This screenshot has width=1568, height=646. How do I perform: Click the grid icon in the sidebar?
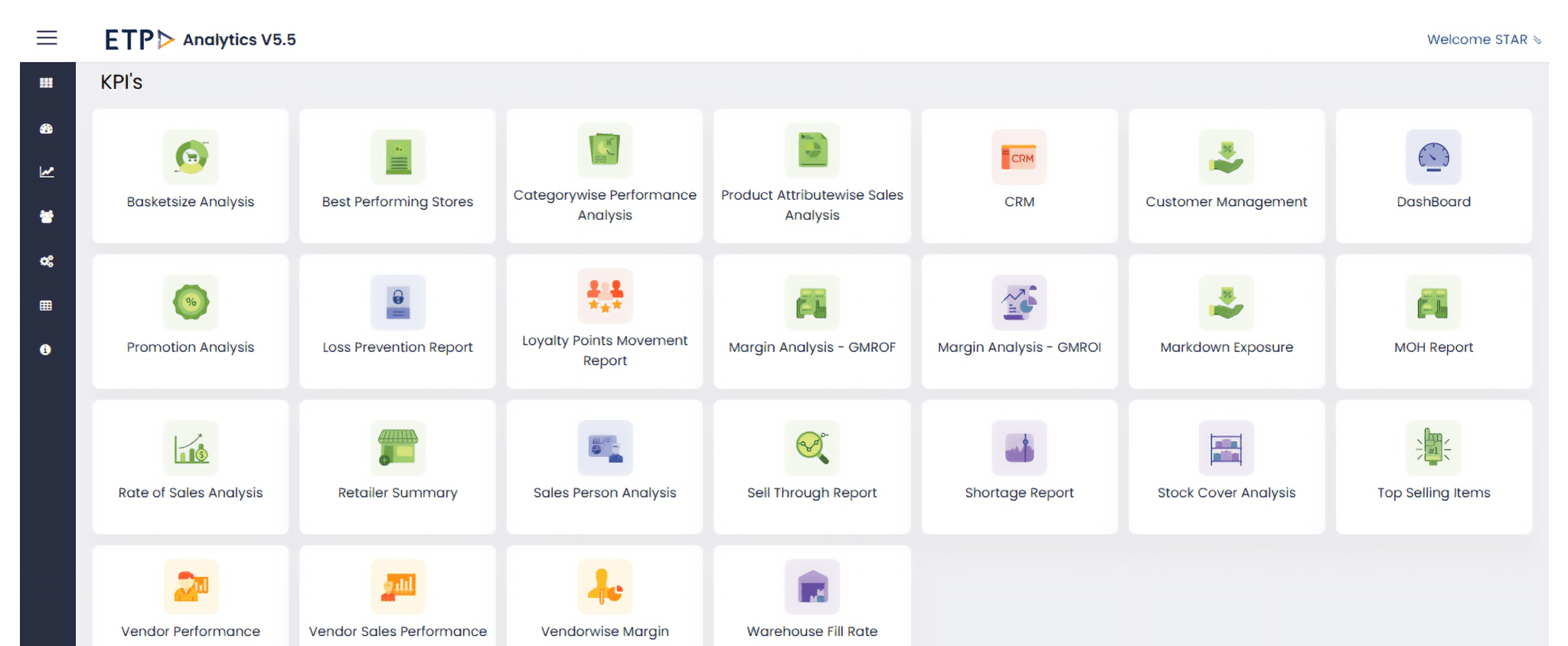coord(47,83)
